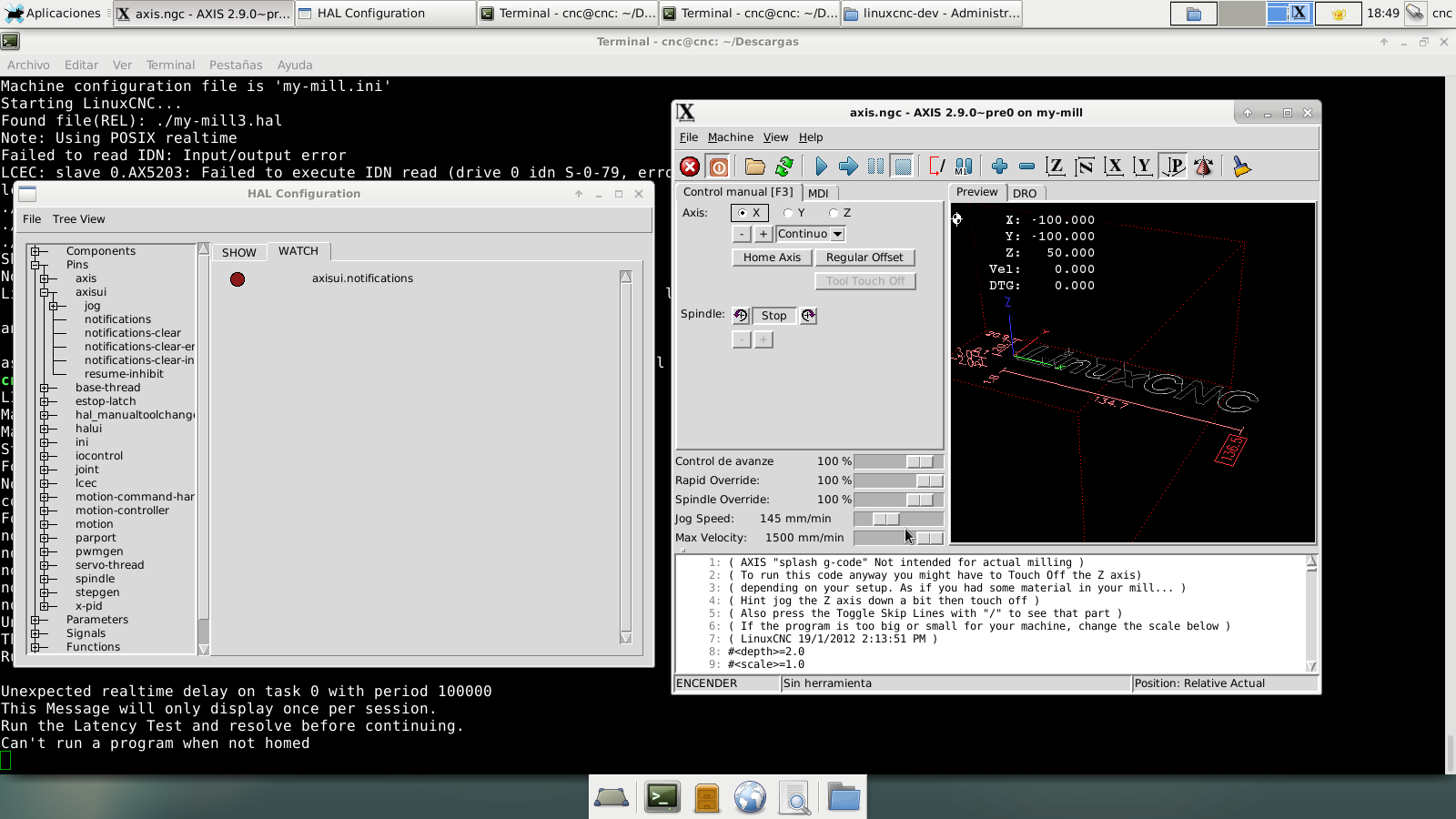Screen dimensions: 1456x819
Task: Step the program with the arrow icon
Action: coord(848,167)
